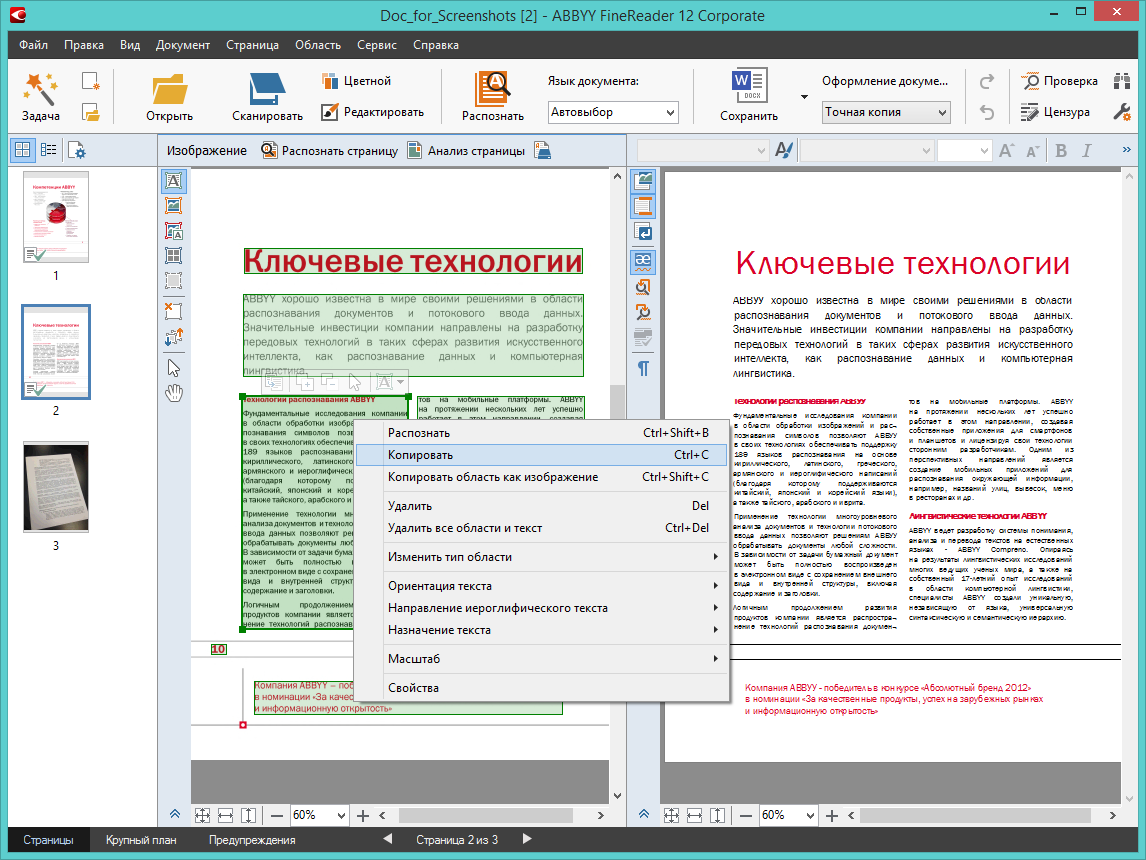This screenshot has height=860, width=1146.
Task: Select the draw text area tool
Action: pyautogui.click(x=173, y=180)
